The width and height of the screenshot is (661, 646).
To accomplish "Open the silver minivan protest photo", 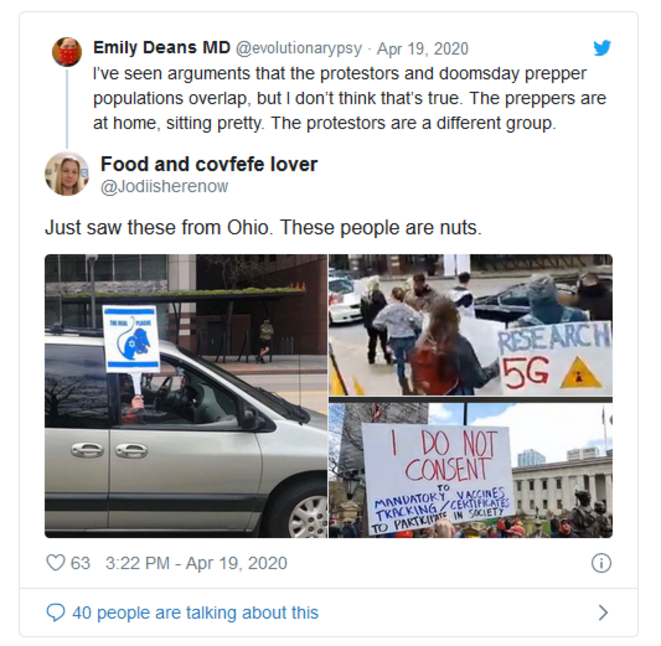I will [185, 396].
